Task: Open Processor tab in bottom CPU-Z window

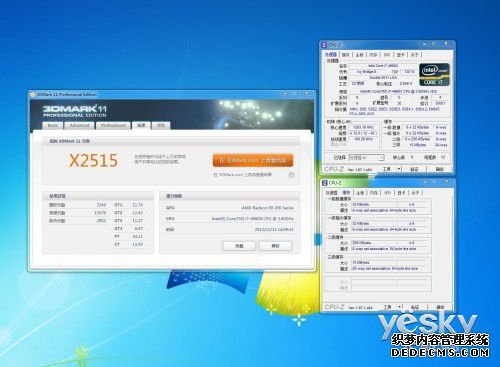Action: 331,193
